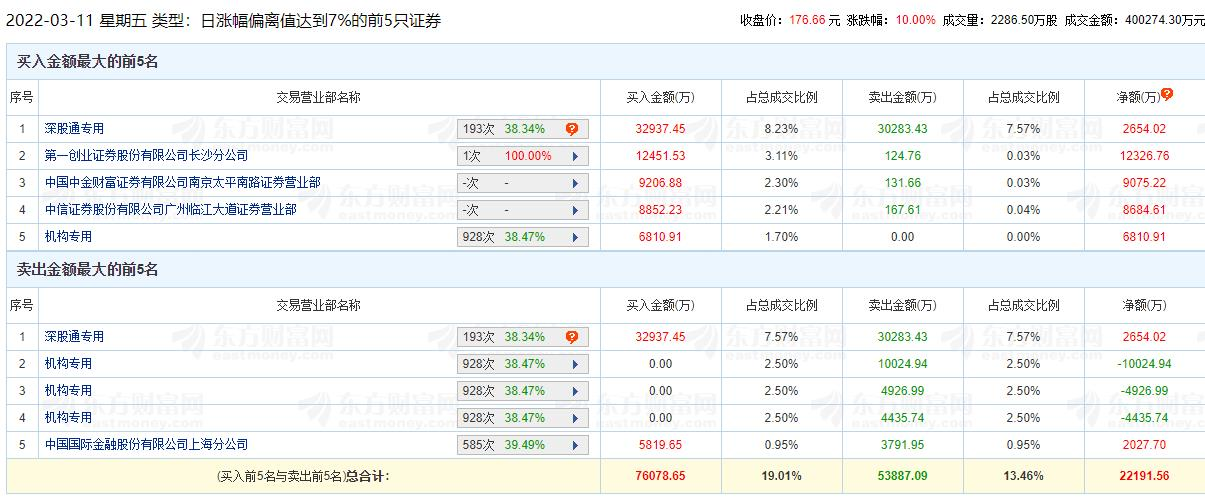Click total percentage 13.46%
Image resolution: width=1205 pixels, height=499 pixels.
click(x=1023, y=477)
